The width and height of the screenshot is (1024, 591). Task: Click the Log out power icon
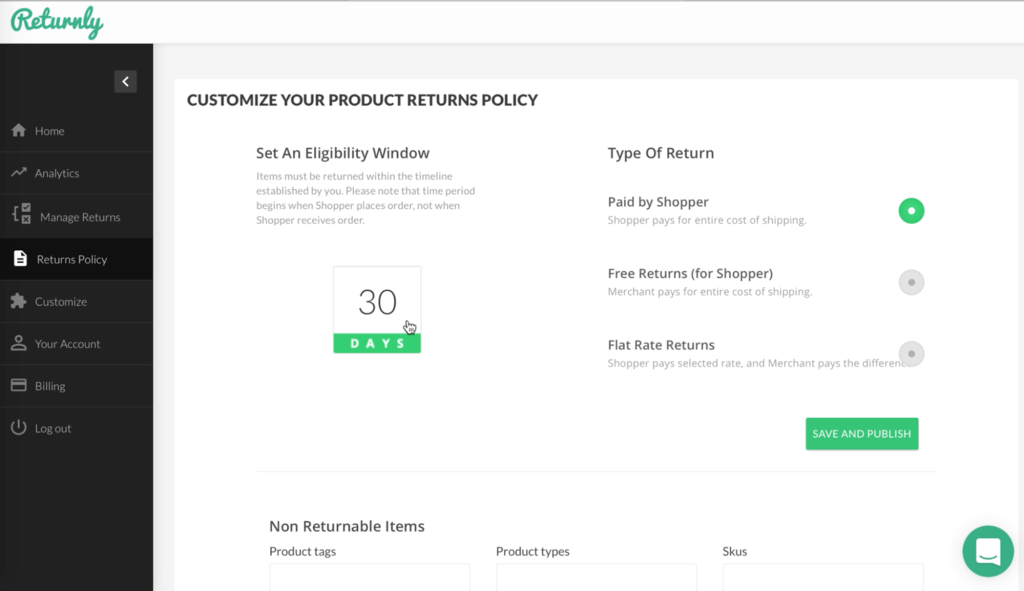click(x=18, y=428)
